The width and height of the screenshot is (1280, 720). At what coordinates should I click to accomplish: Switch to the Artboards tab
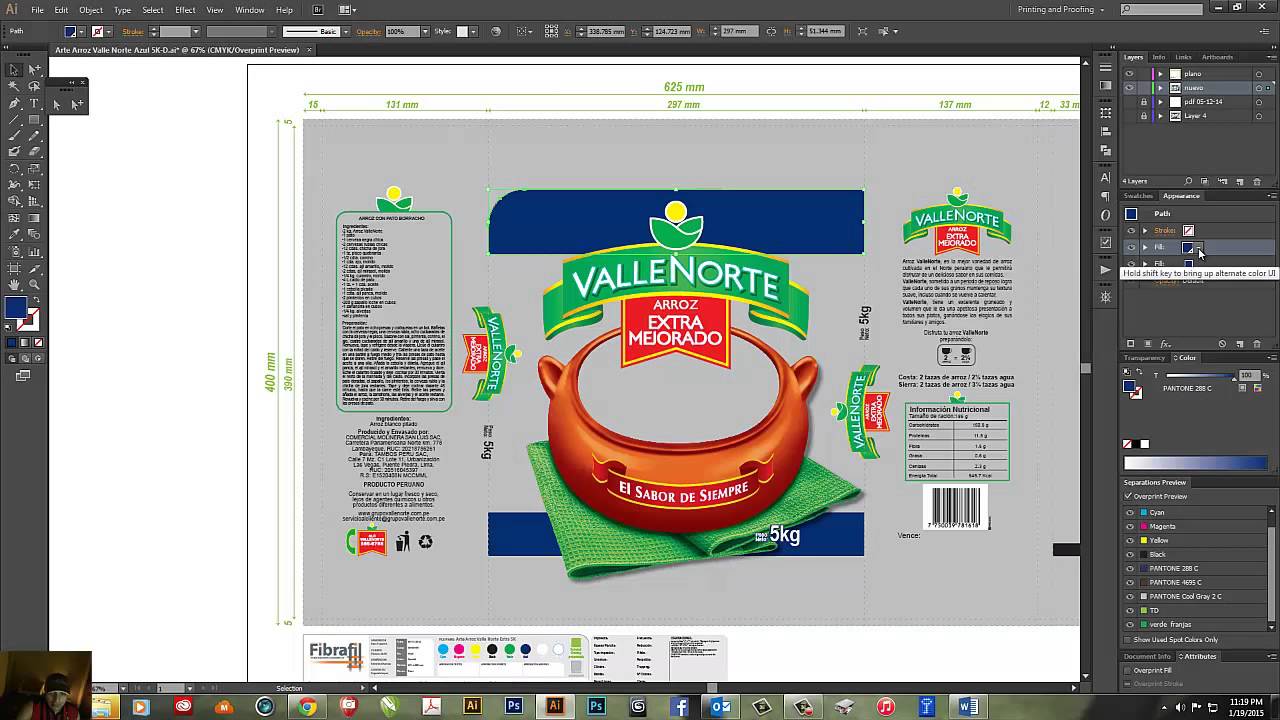1217,57
